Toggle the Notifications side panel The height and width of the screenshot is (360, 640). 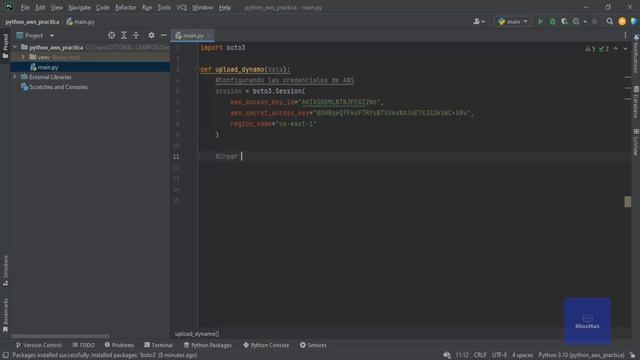636,54
